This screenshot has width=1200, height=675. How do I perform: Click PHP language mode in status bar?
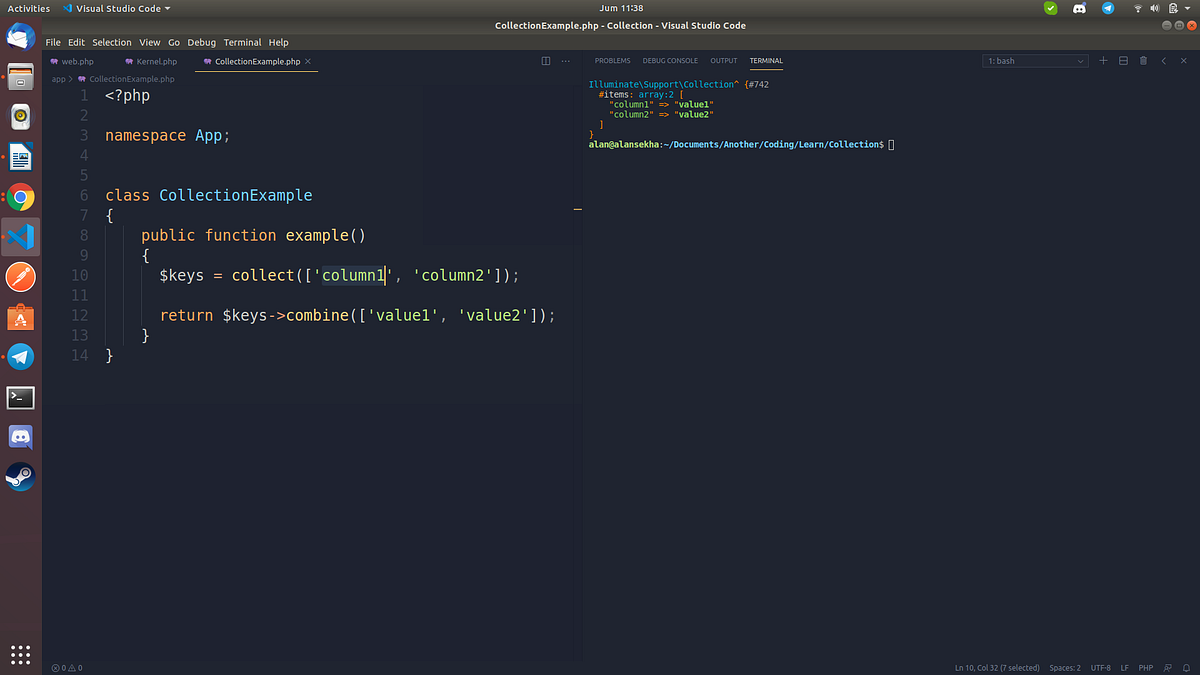tap(1145, 667)
